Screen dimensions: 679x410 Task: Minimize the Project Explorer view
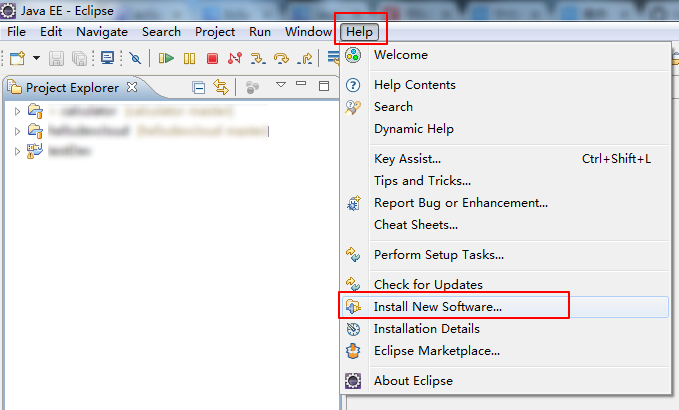[x=301, y=83]
